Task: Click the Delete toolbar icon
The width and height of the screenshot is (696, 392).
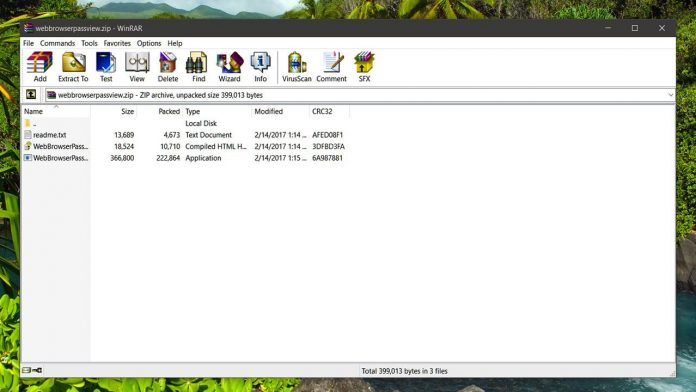Action: [168, 67]
